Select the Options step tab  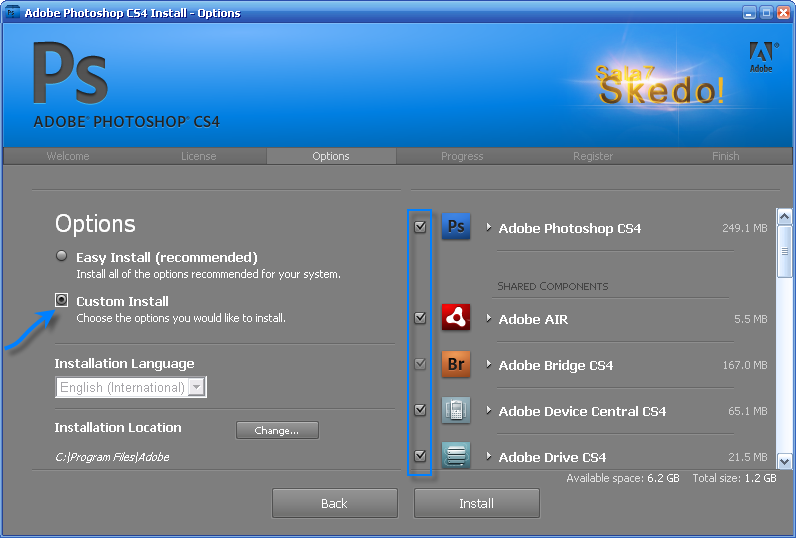(331, 156)
